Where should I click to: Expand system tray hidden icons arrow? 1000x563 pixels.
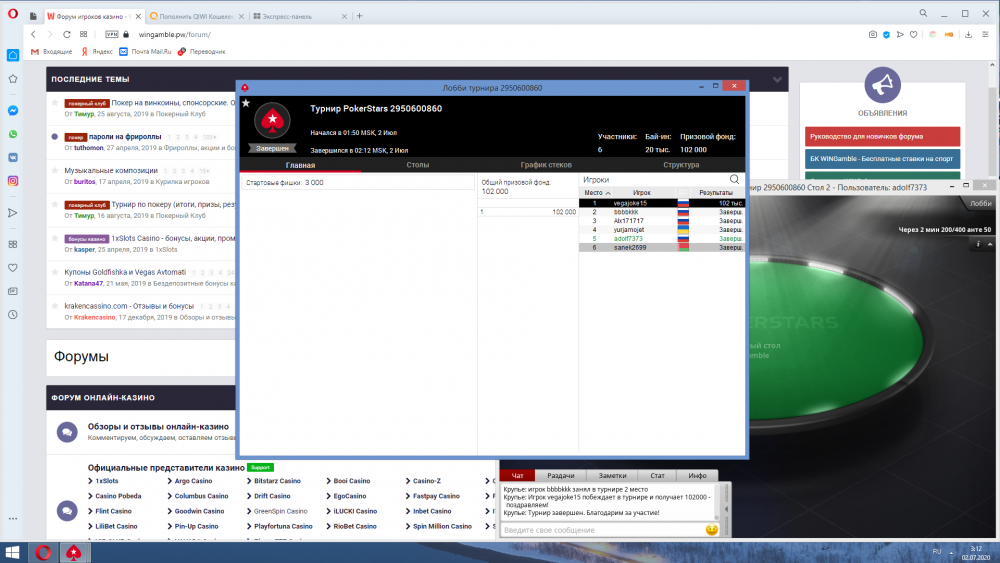click(x=952, y=553)
